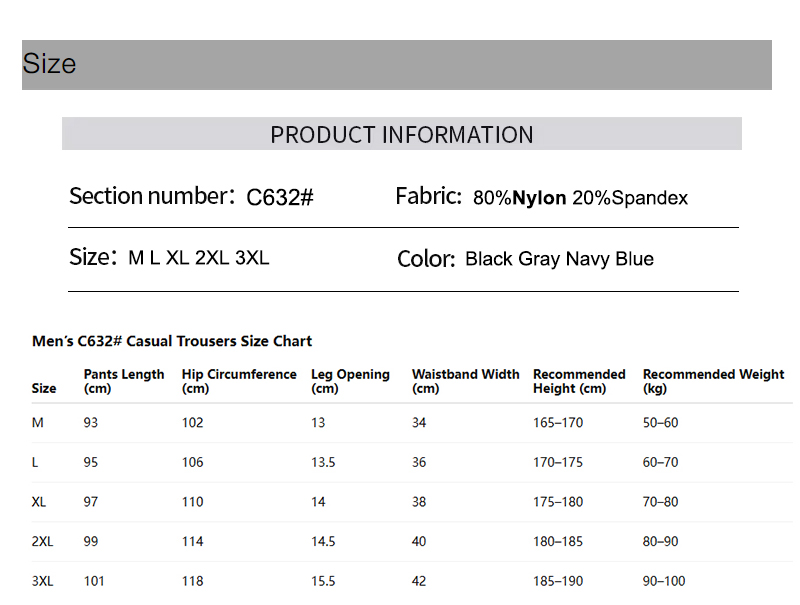Select the M size row label
800x605 pixels.
(38, 423)
